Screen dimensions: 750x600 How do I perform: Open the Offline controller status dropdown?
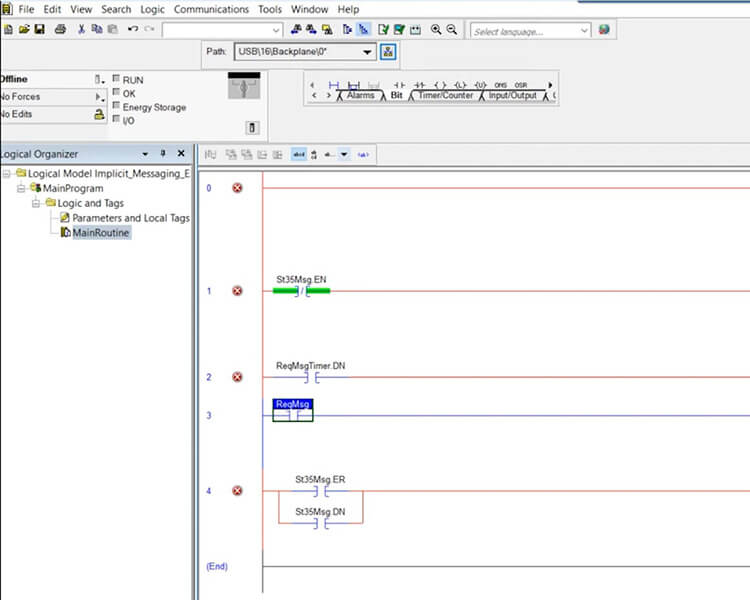pos(99,79)
